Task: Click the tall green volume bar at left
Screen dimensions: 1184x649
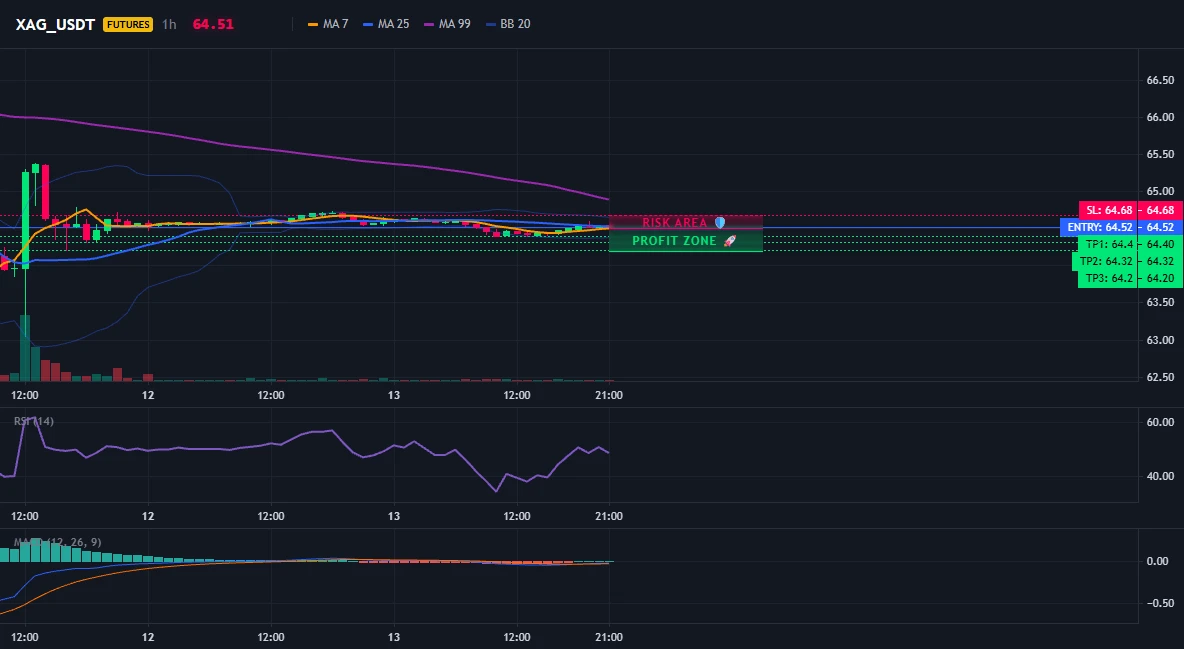Action: click(x=25, y=348)
